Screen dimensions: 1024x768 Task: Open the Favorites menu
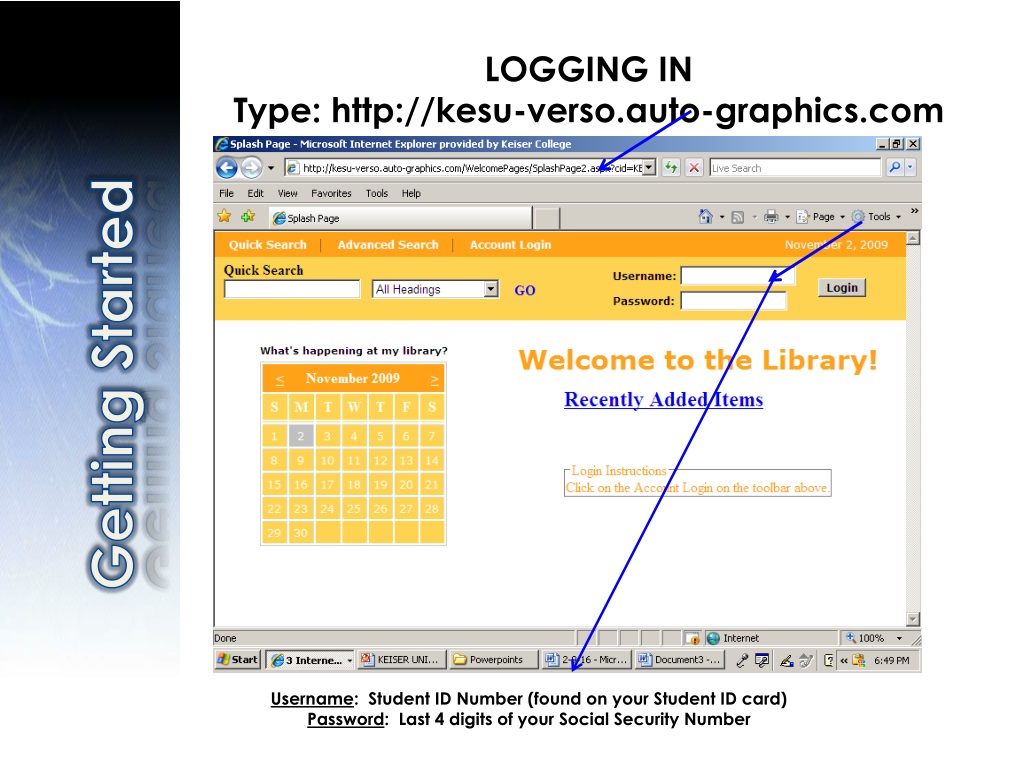[x=331, y=193]
